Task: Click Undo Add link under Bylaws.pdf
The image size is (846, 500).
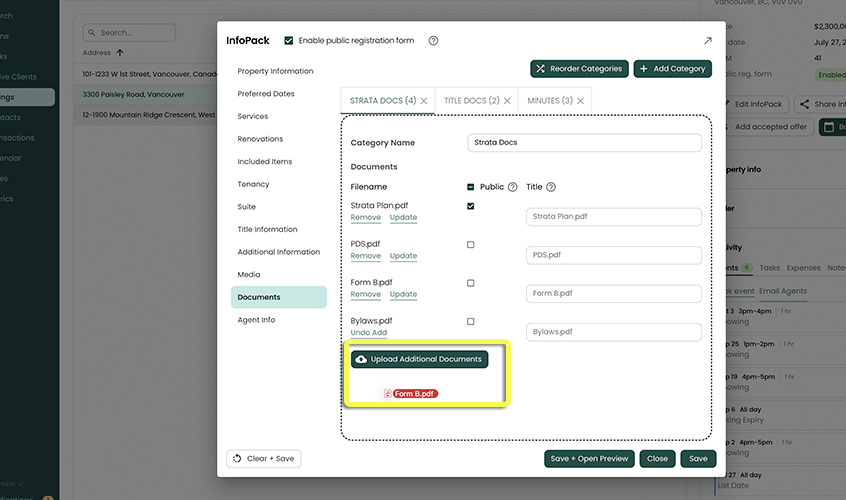Action: pyautogui.click(x=368, y=333)
